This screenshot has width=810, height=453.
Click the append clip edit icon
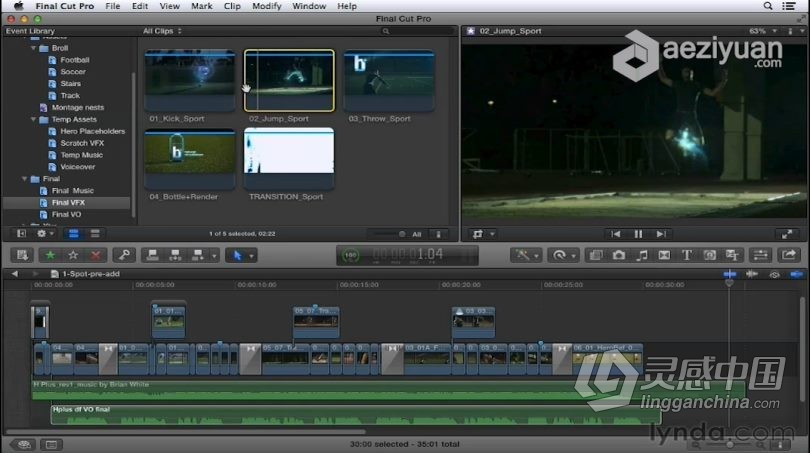click(x=198, y=255)
